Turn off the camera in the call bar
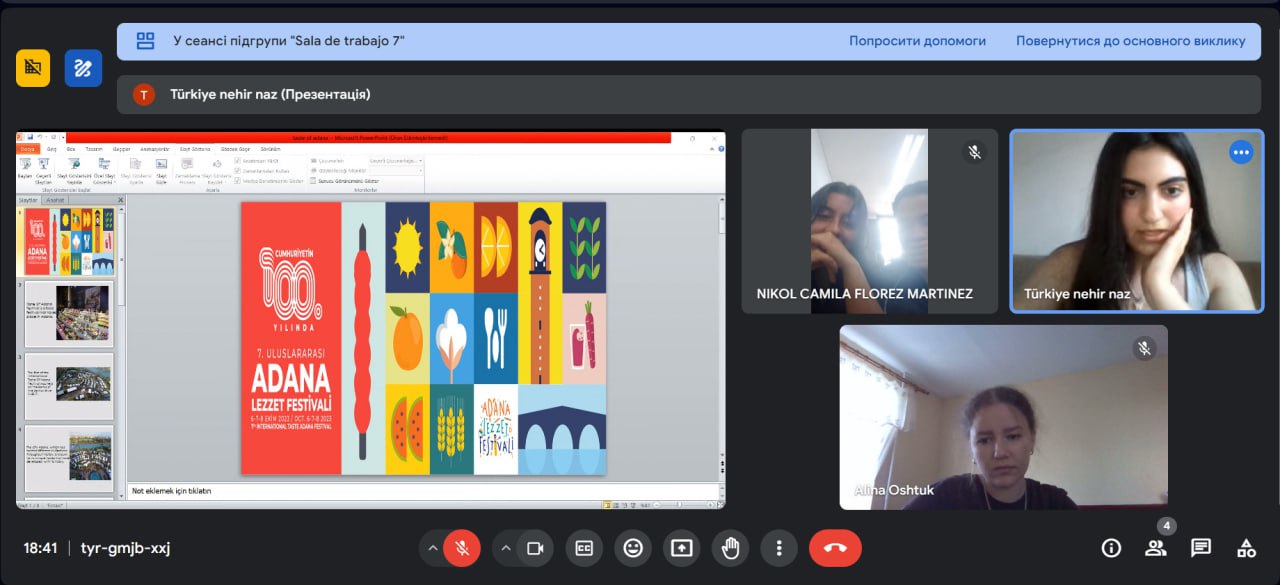Image resolution: width=1280 pixels, height=585 pixels. click(x=535, y=548)
